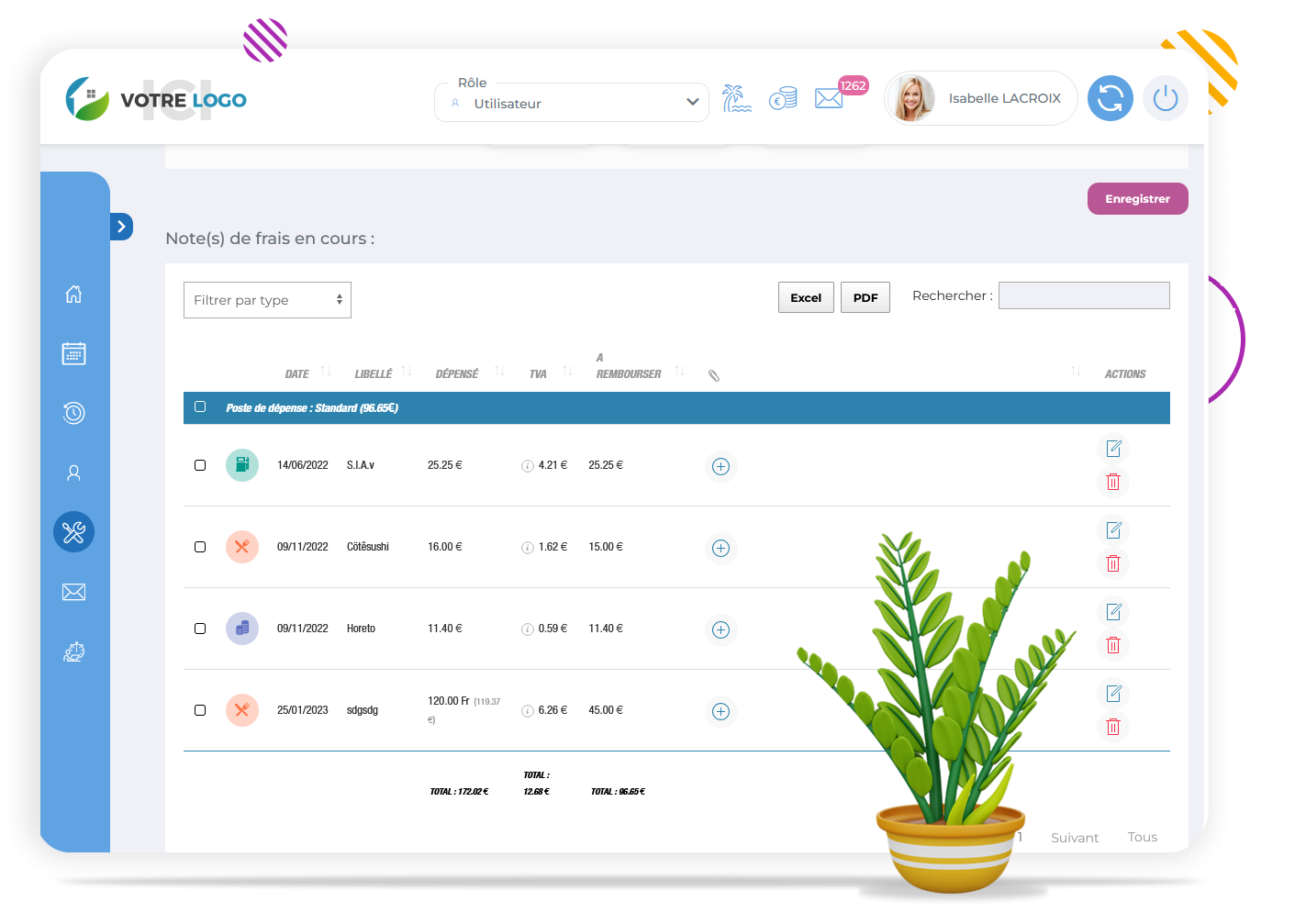Screen dimensions: 1306x924
Task: Sort the table by DÉPENSÉ column
Action: [x=457, y=373]
